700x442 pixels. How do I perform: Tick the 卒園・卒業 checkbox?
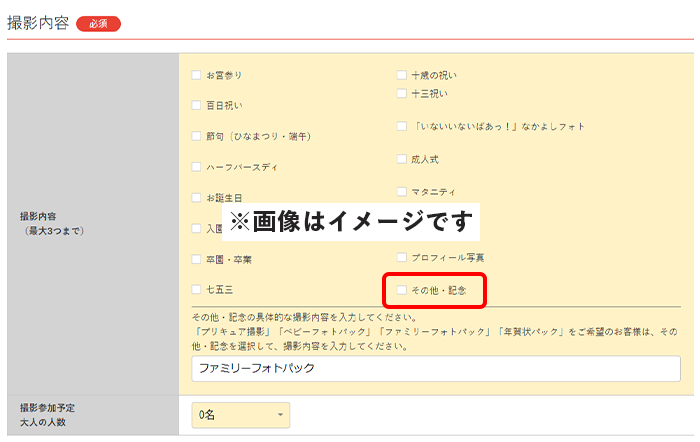click(196, 259)
